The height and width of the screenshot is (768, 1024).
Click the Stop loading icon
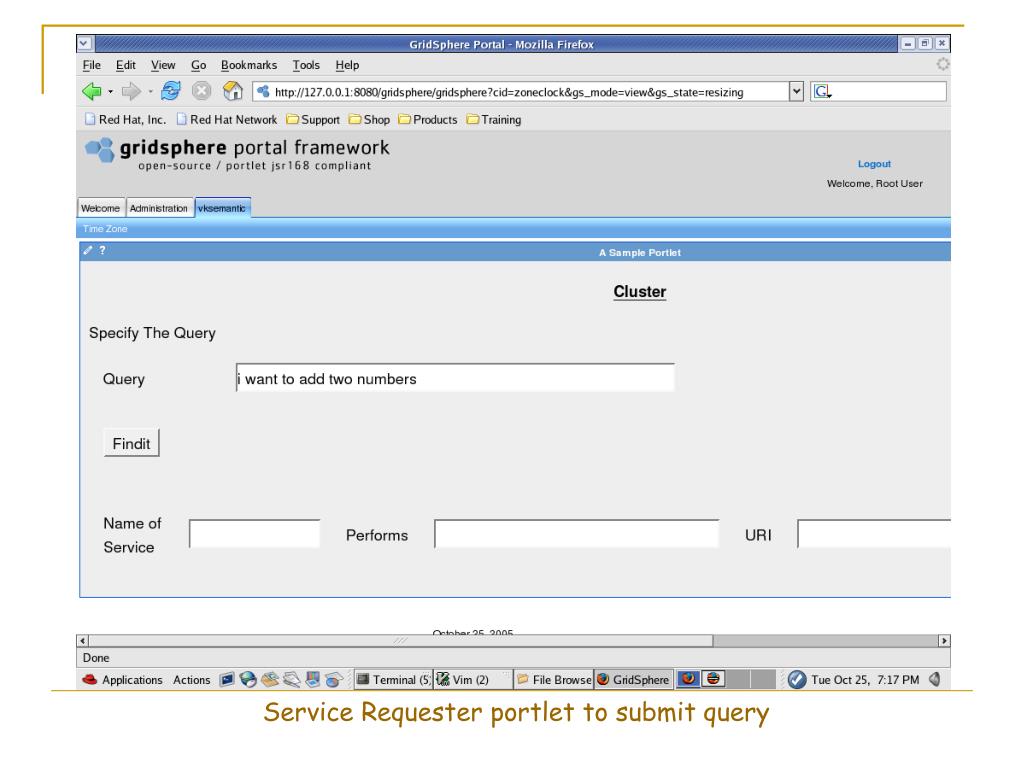[x=202, y=91]
